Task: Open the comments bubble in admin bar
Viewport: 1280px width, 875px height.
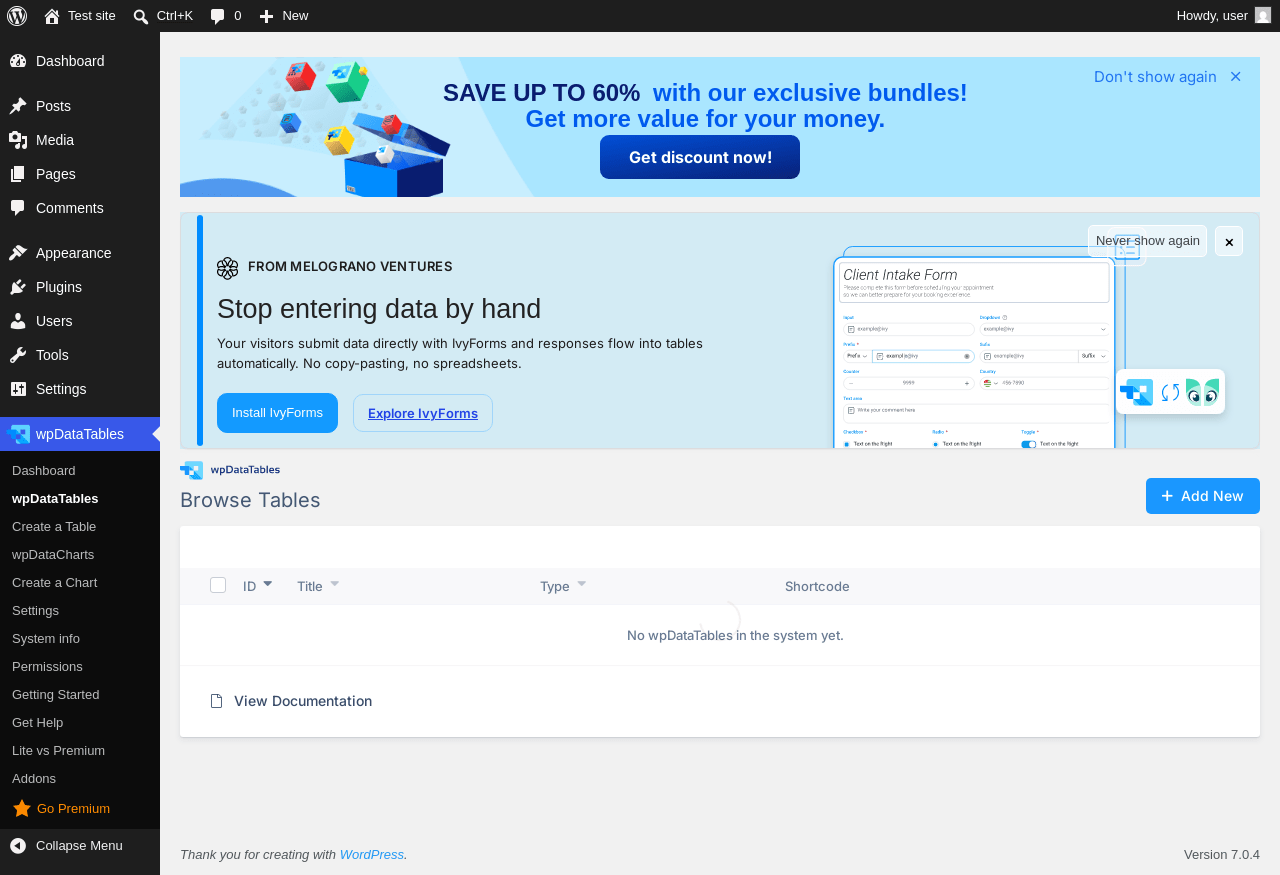Action: 218,16
